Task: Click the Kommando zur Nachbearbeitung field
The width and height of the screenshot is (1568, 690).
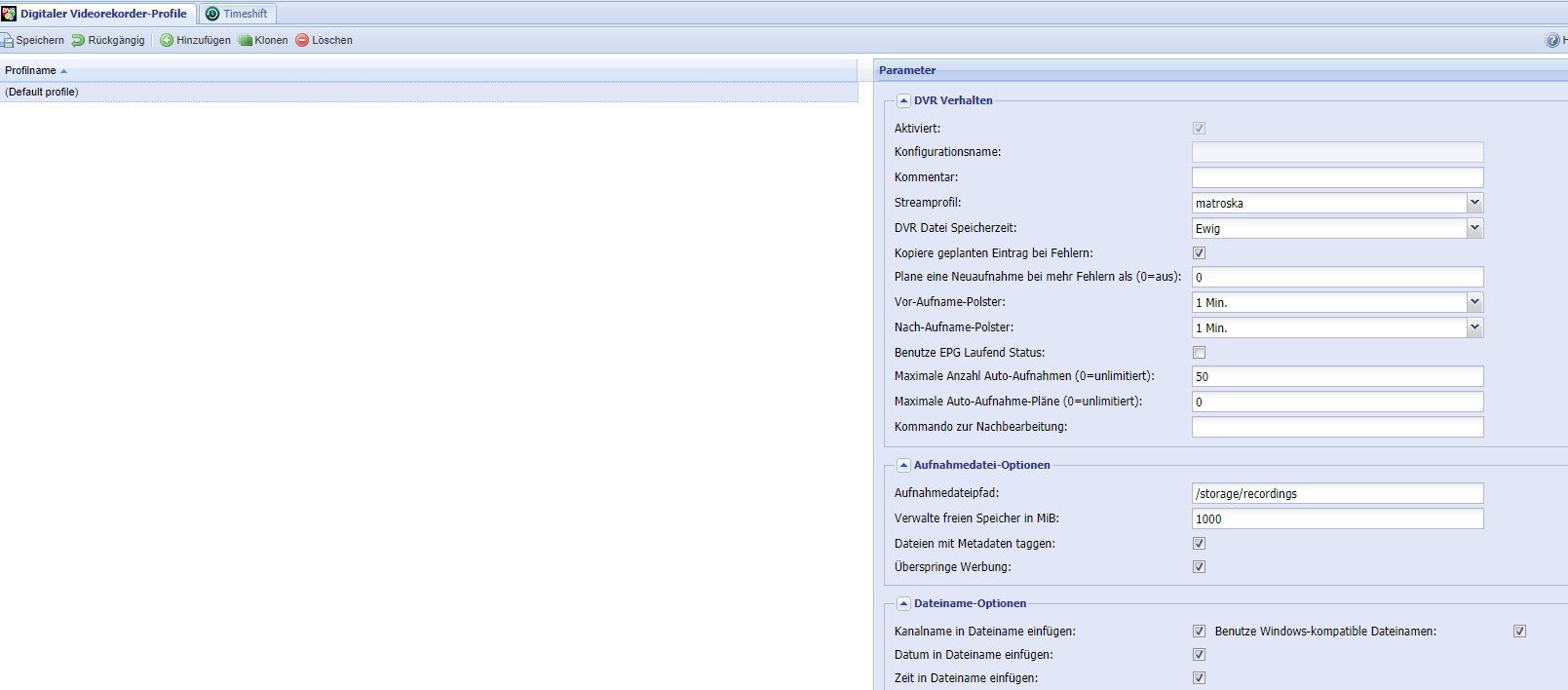Action: tap(1337, 427)
